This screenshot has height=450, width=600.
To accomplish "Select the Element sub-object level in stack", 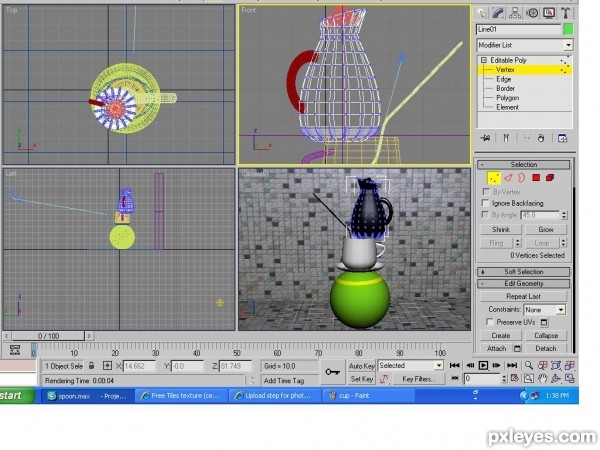I will click(x=507, y=107).
